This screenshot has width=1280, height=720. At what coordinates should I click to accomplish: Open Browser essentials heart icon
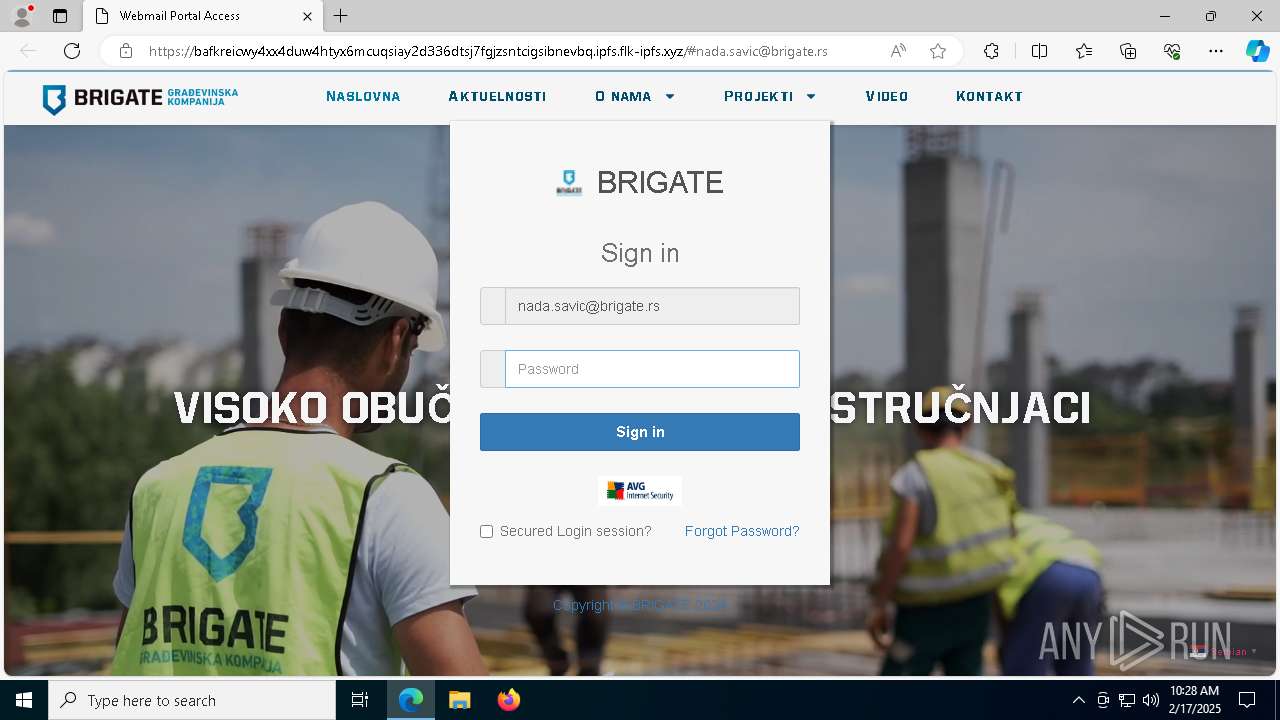click(1172, 51)
